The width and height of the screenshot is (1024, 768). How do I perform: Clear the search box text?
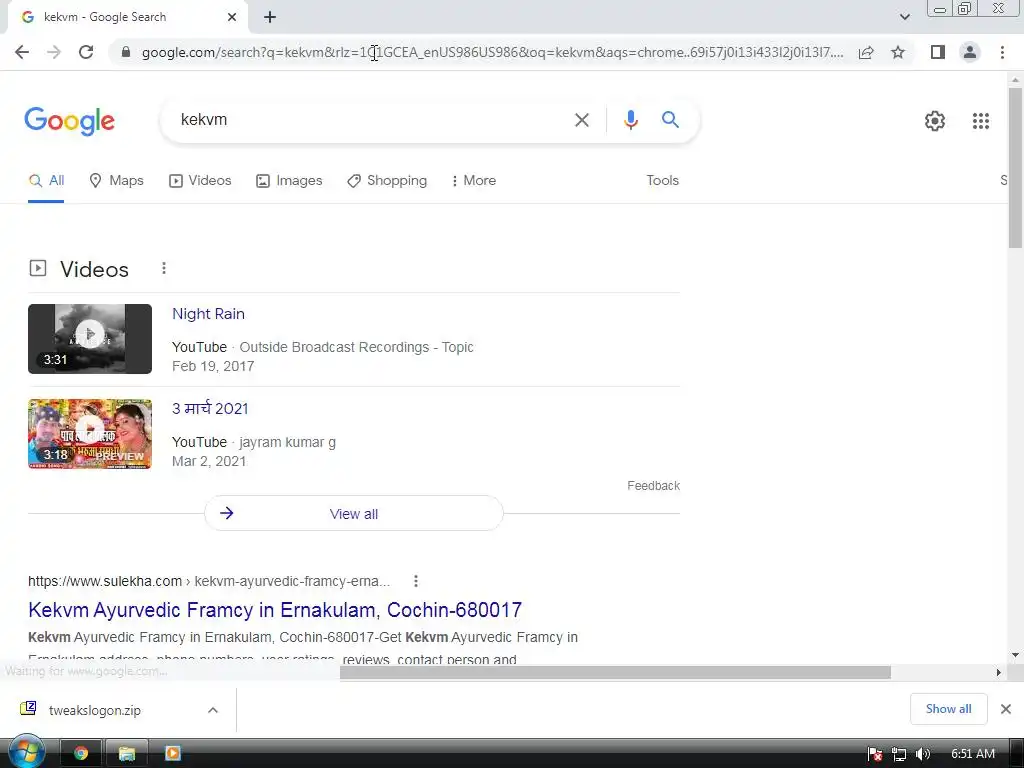point(581,120)
